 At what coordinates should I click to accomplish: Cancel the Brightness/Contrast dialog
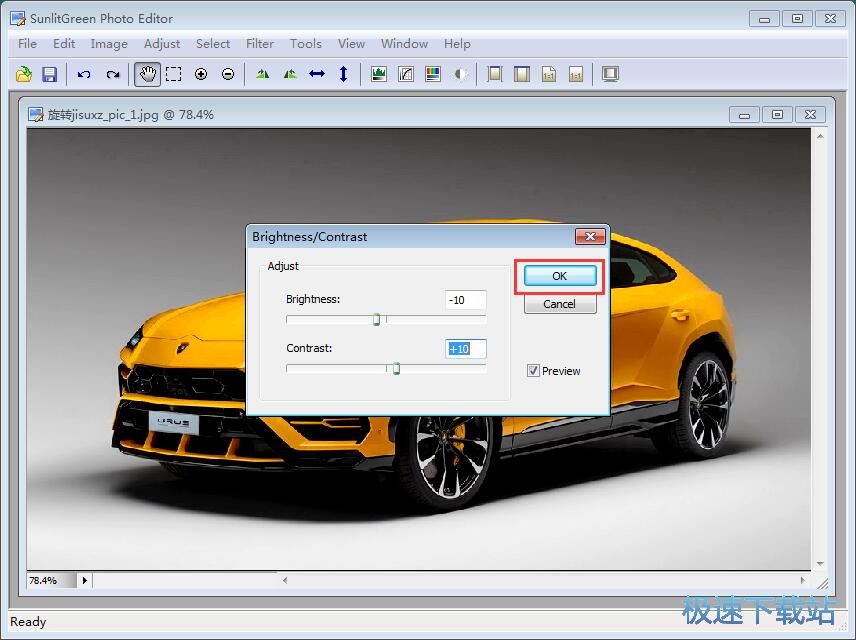click(x=560, y=304)
